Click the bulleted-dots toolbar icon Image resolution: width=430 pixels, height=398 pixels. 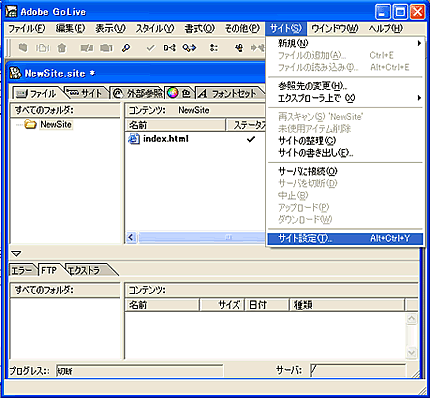214,48
